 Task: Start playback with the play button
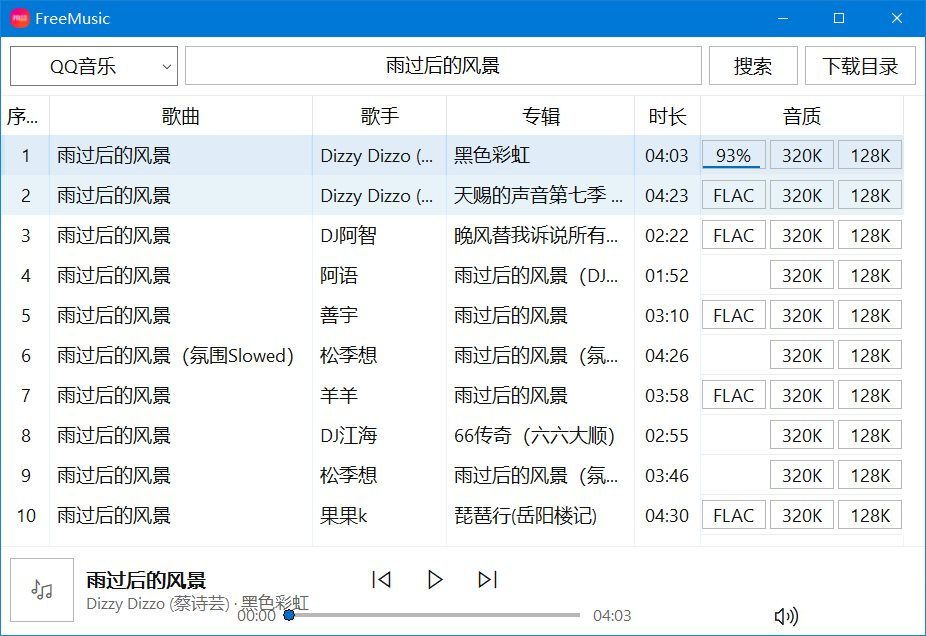pos(435,579)
